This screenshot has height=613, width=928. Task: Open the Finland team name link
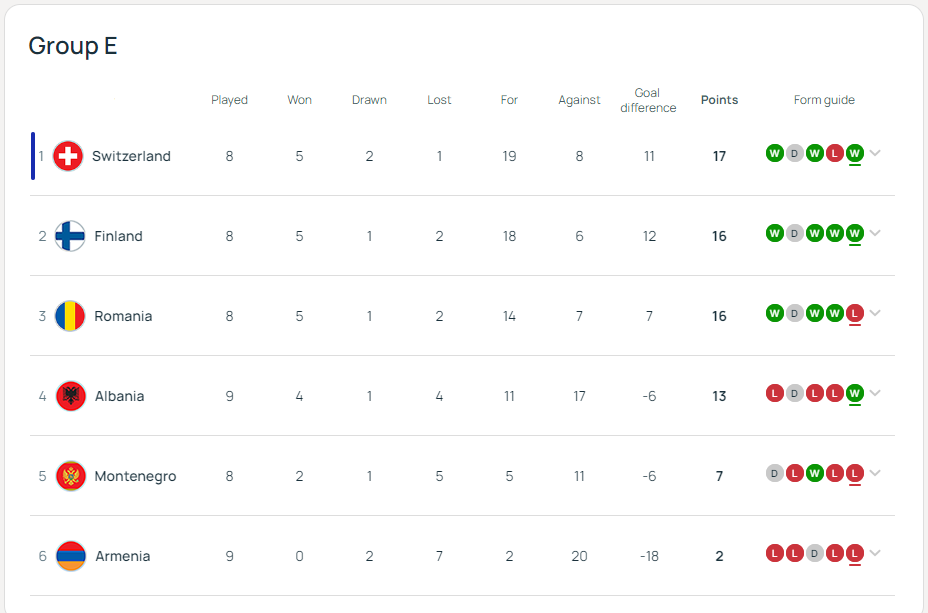click(118, 236)
